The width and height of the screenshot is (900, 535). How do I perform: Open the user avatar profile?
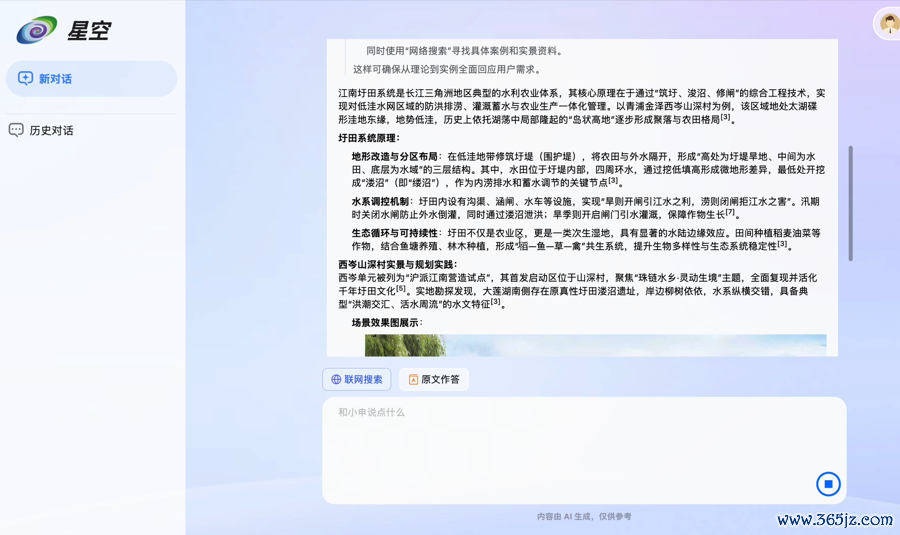pyautogui.click(x=888, y=24)
